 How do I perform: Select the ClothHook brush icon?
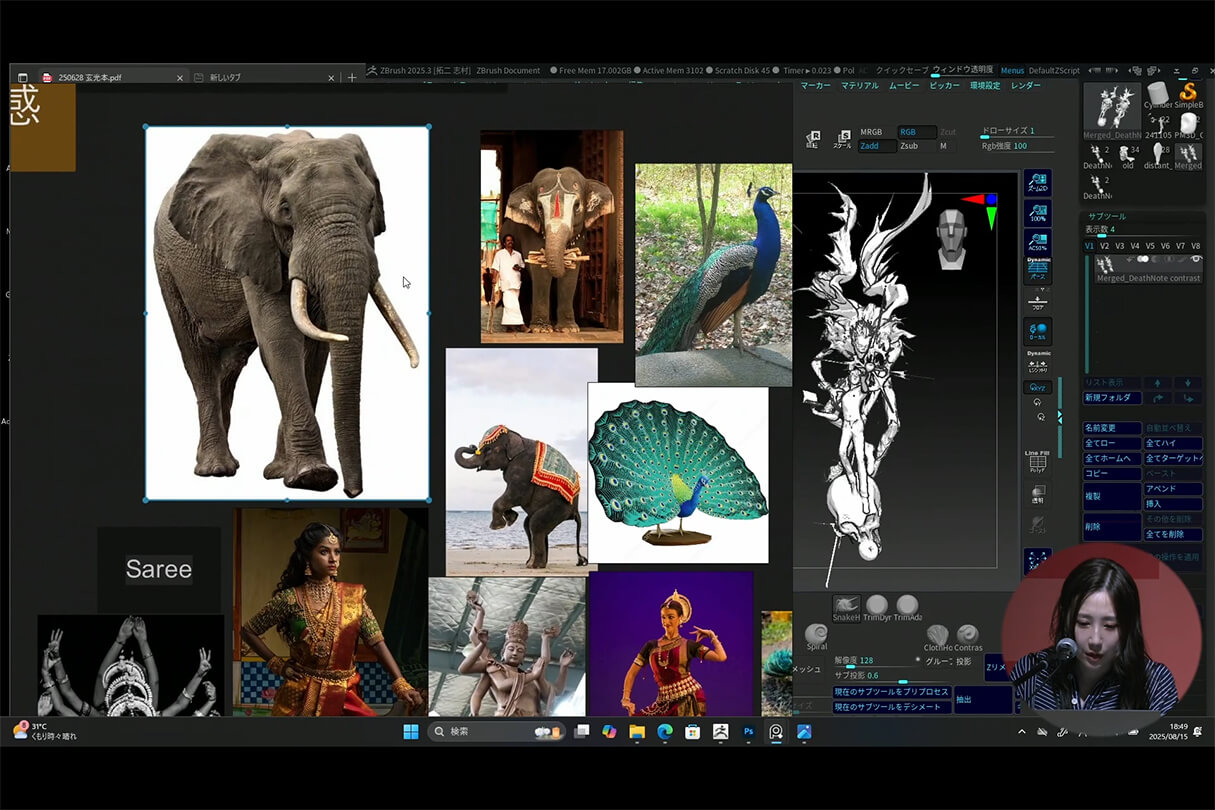pyautogui.click(x=937, y=635)
